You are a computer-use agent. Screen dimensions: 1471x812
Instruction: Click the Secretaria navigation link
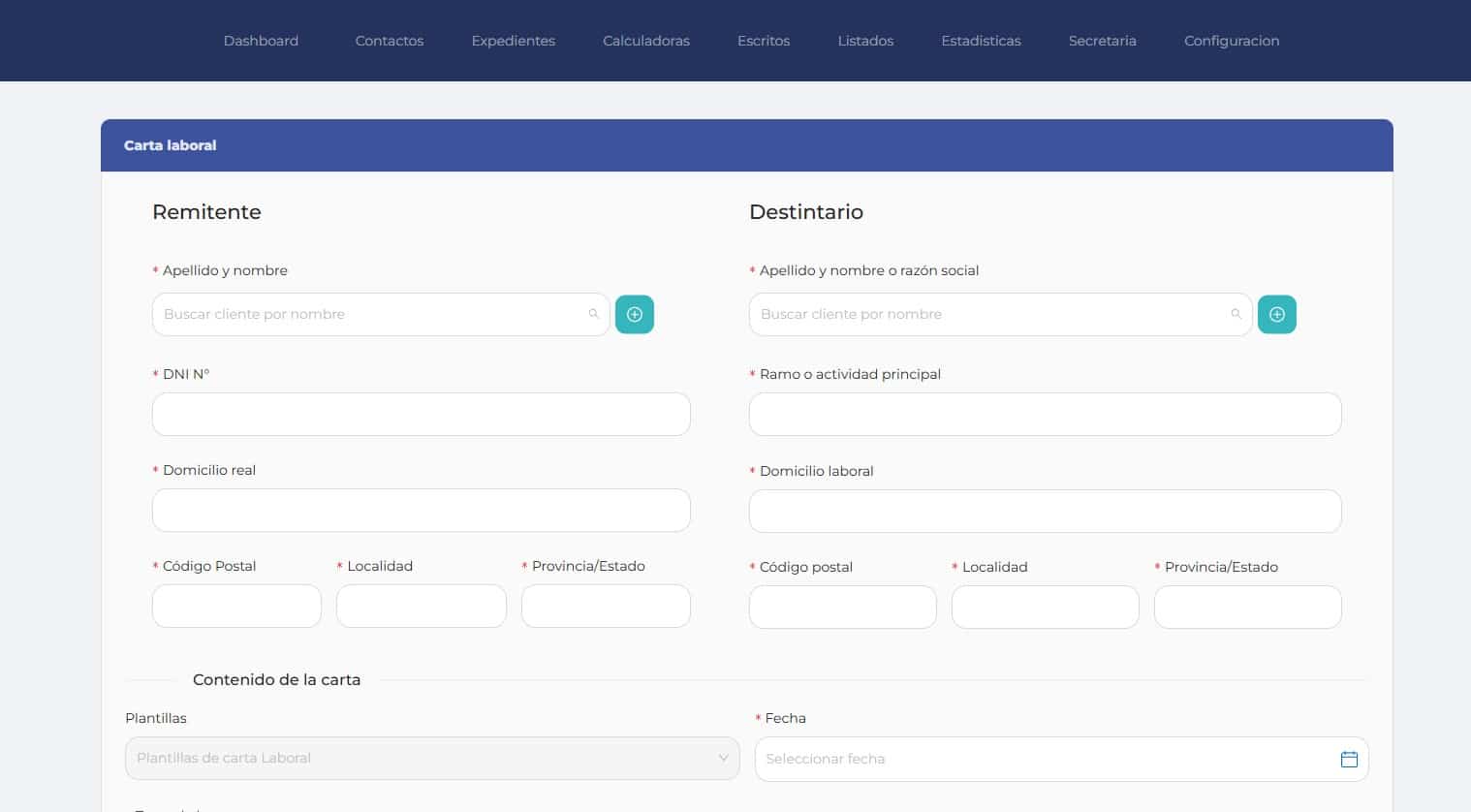[1102, 41]
